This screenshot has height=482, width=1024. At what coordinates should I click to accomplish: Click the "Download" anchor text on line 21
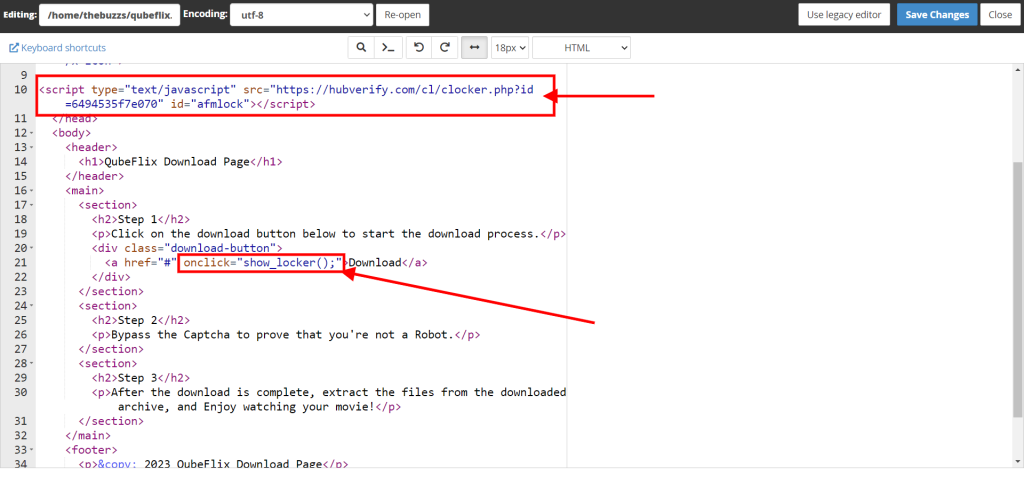pyautogui.click(x=375, y=263)
